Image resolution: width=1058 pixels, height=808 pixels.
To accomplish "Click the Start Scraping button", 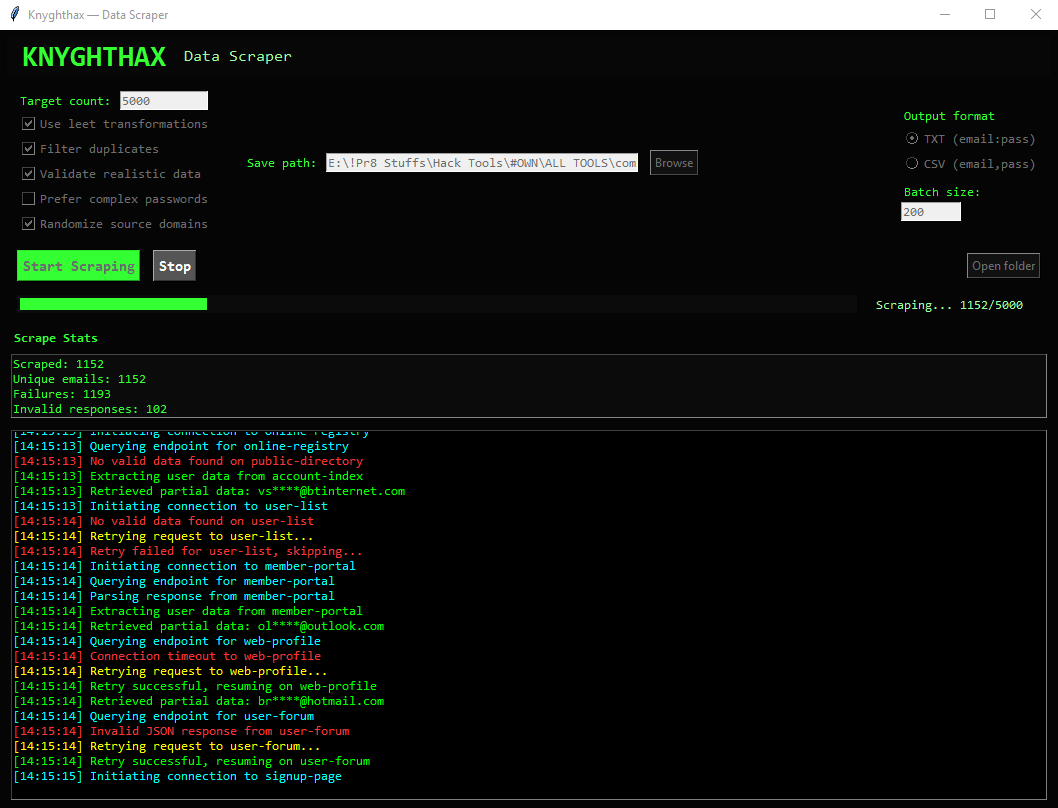I will click(x=78, y=266).
